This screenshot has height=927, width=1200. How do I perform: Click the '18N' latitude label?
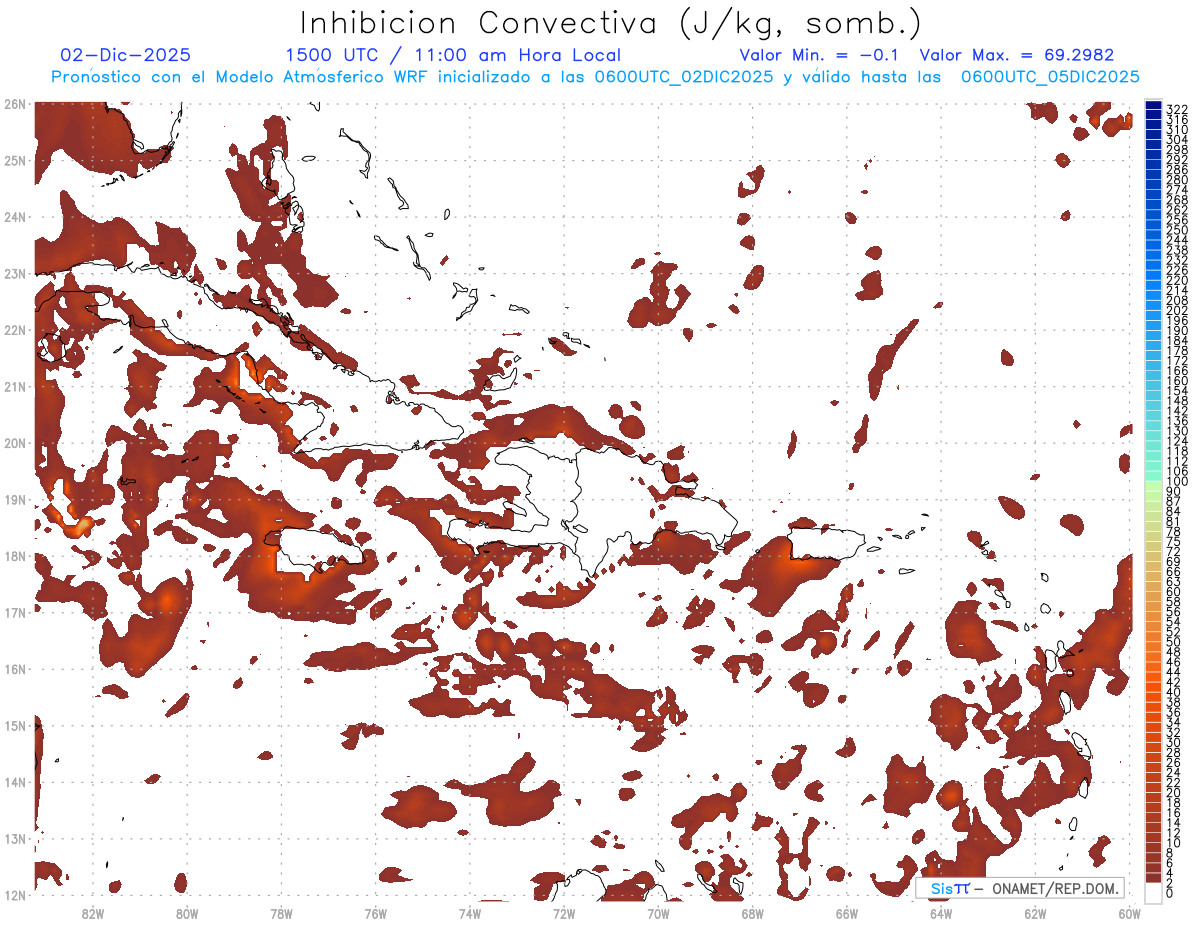pos(14,556)
